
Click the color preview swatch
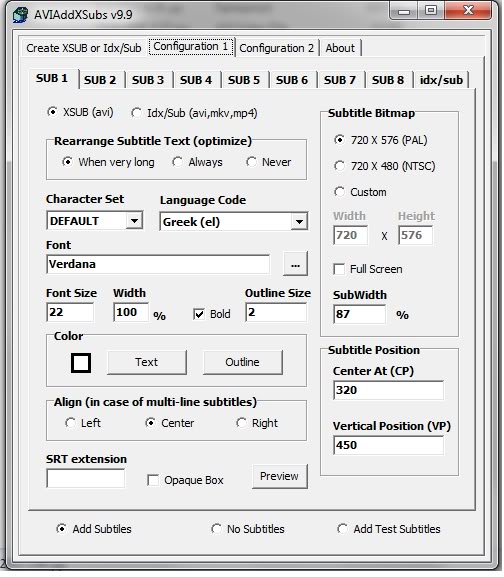(81, 363)
